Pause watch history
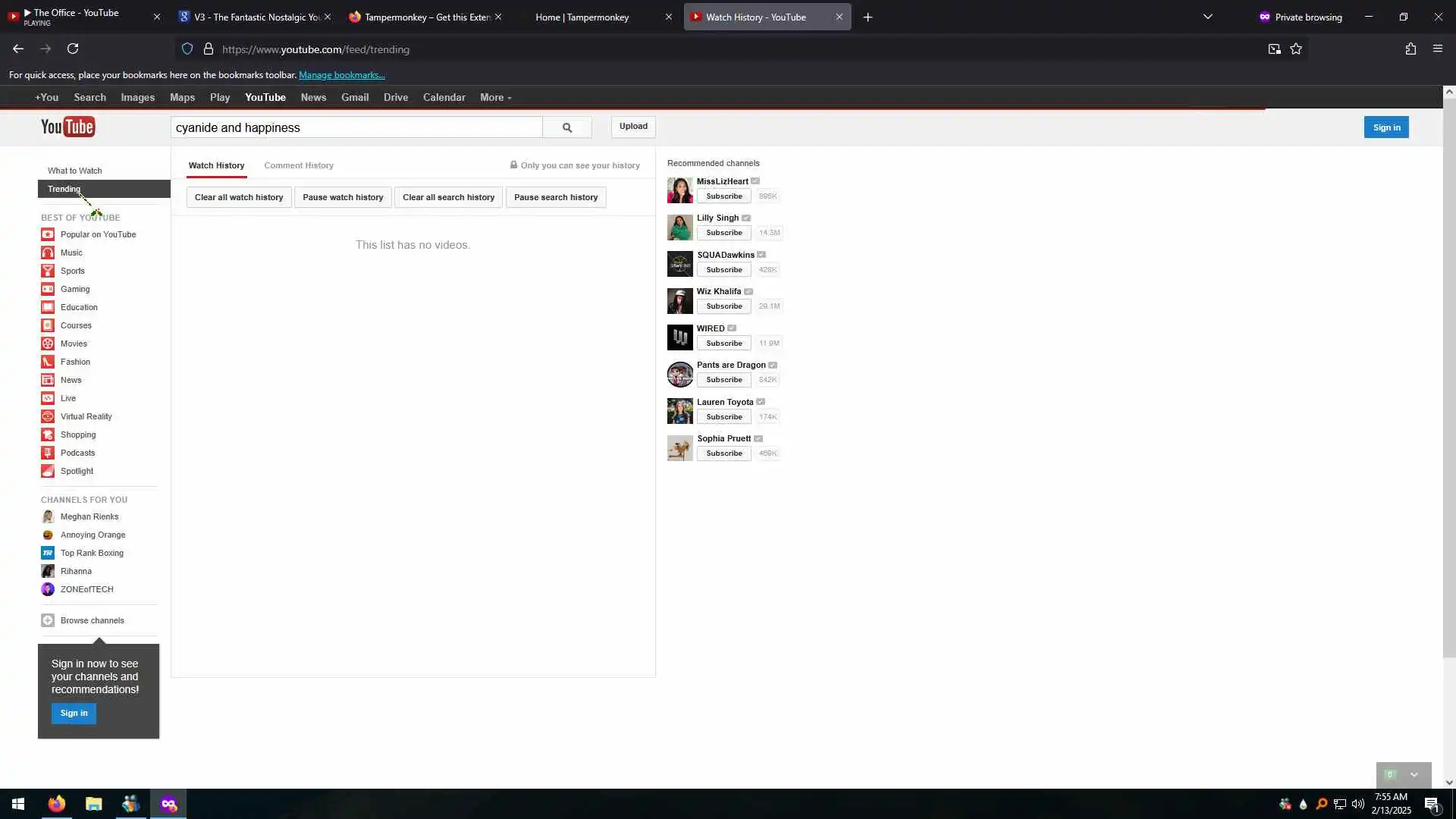The height and width of the screenshot is (819, 1456). point(343,197)
